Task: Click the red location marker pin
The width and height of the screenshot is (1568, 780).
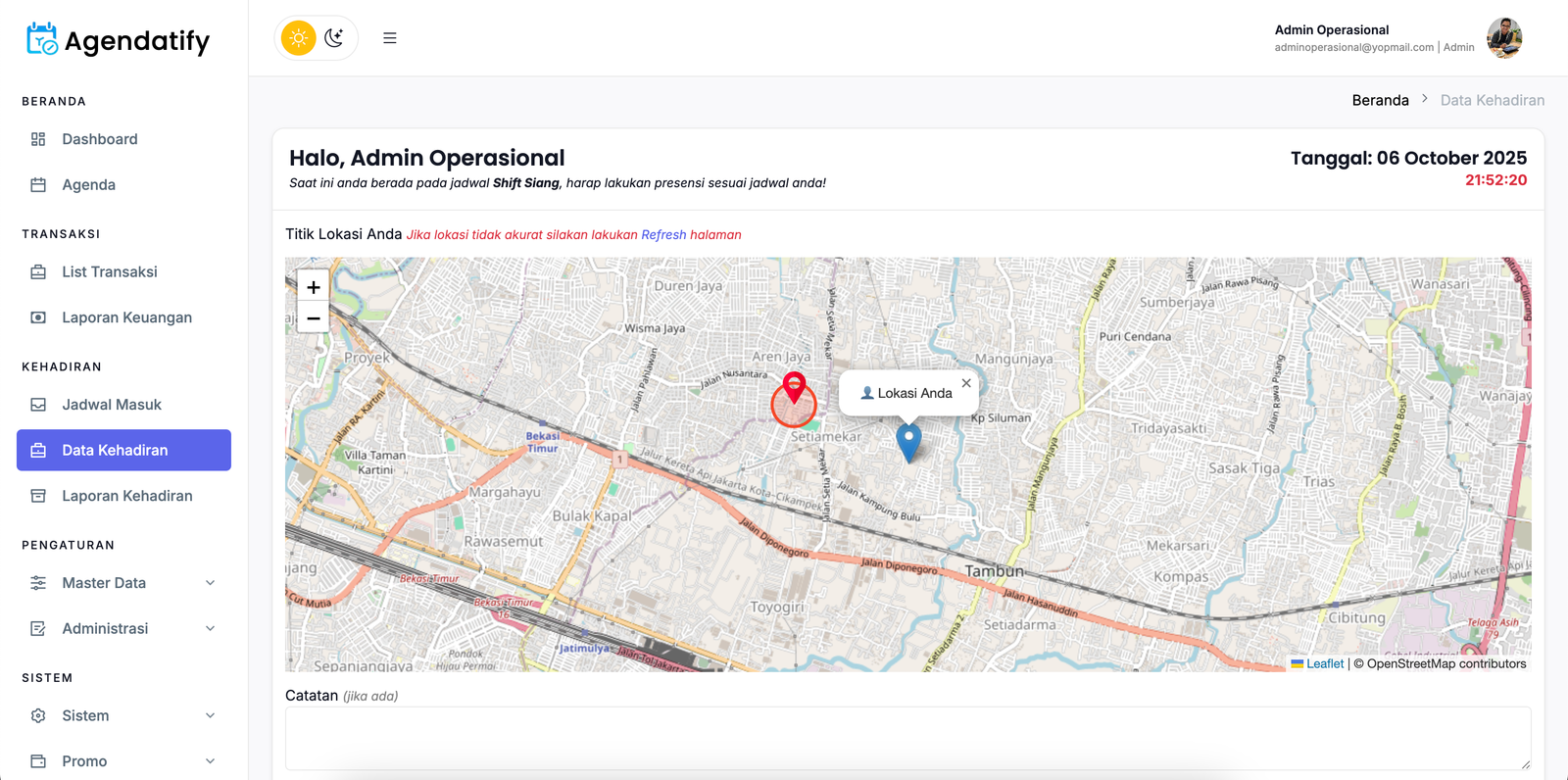Action: (794, 387)
